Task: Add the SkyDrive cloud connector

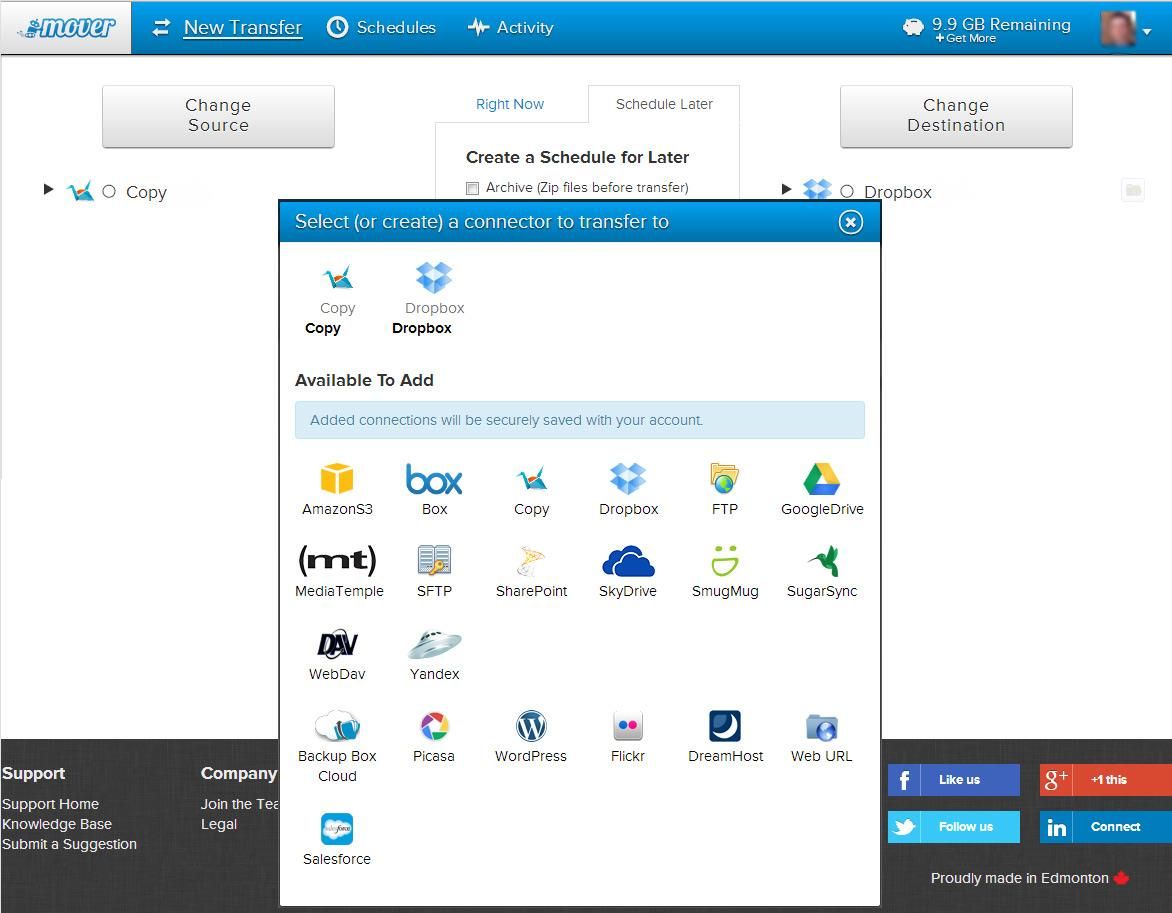Action: [627, 562]
